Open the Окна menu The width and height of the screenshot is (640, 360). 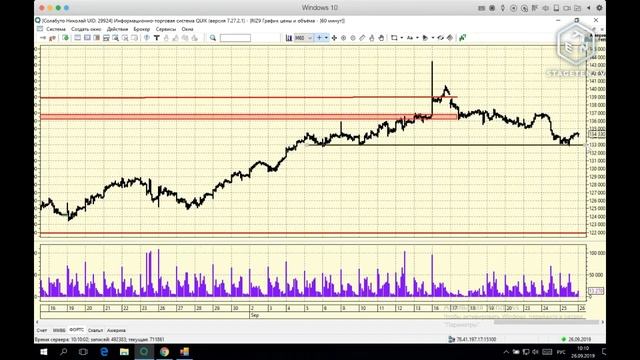click(187, 29)
